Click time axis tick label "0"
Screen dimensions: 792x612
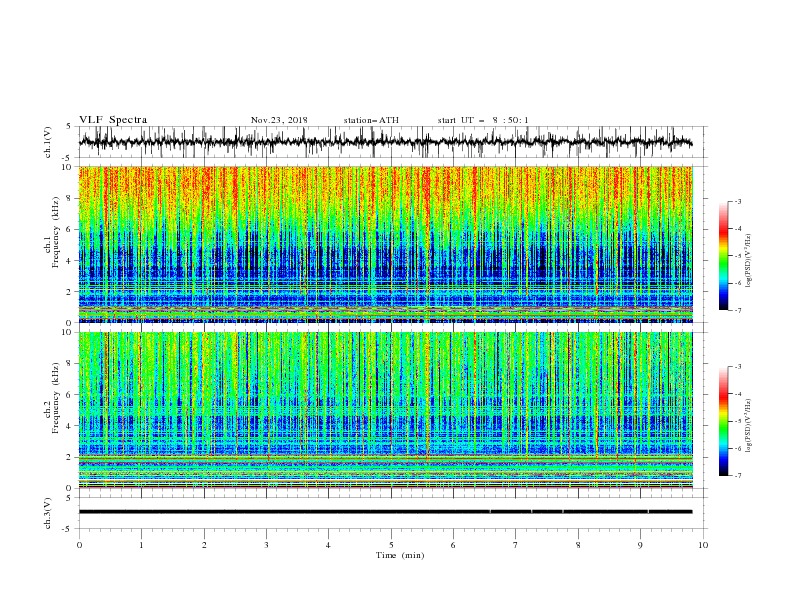[79, 545]
